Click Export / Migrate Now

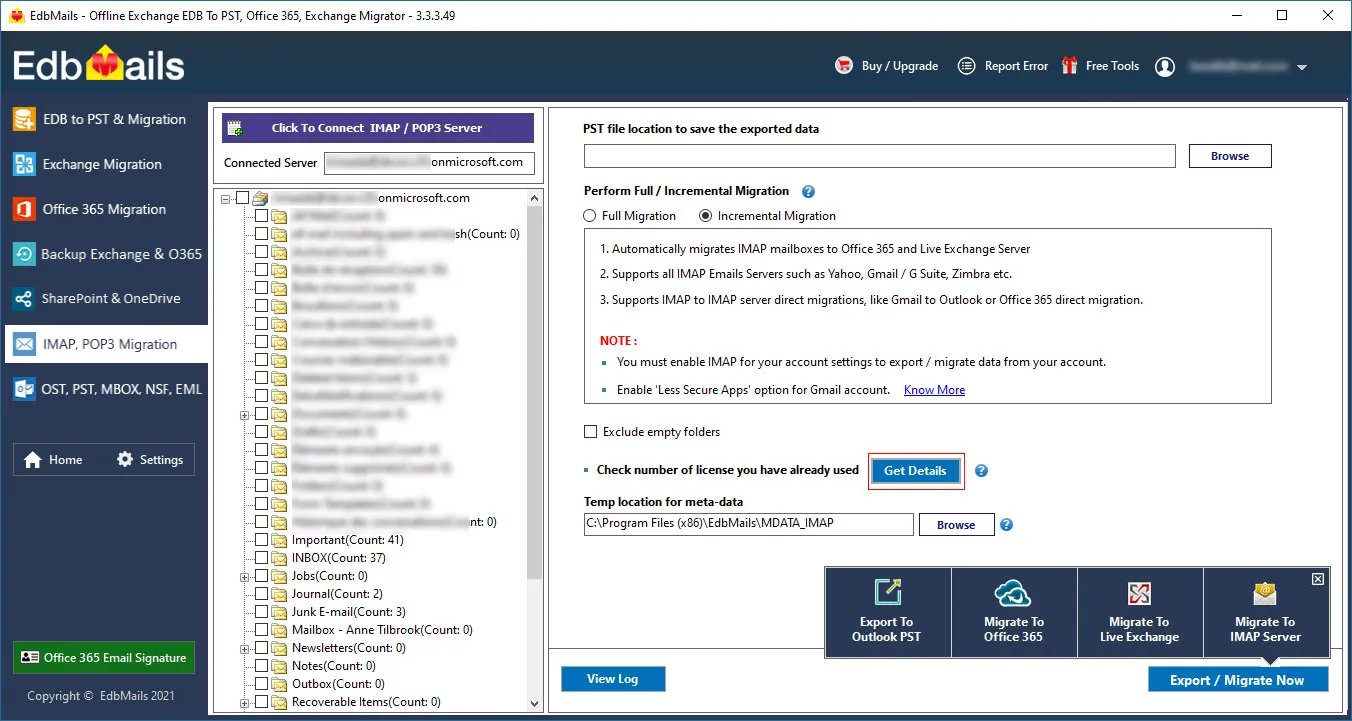pos(1239,680)
